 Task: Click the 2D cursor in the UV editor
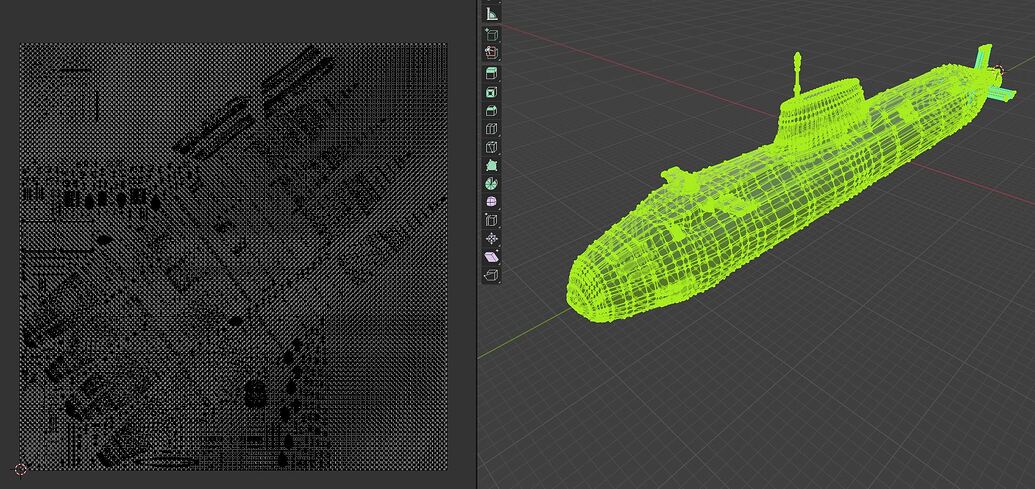pyautogui.click(x=20, y=469)
